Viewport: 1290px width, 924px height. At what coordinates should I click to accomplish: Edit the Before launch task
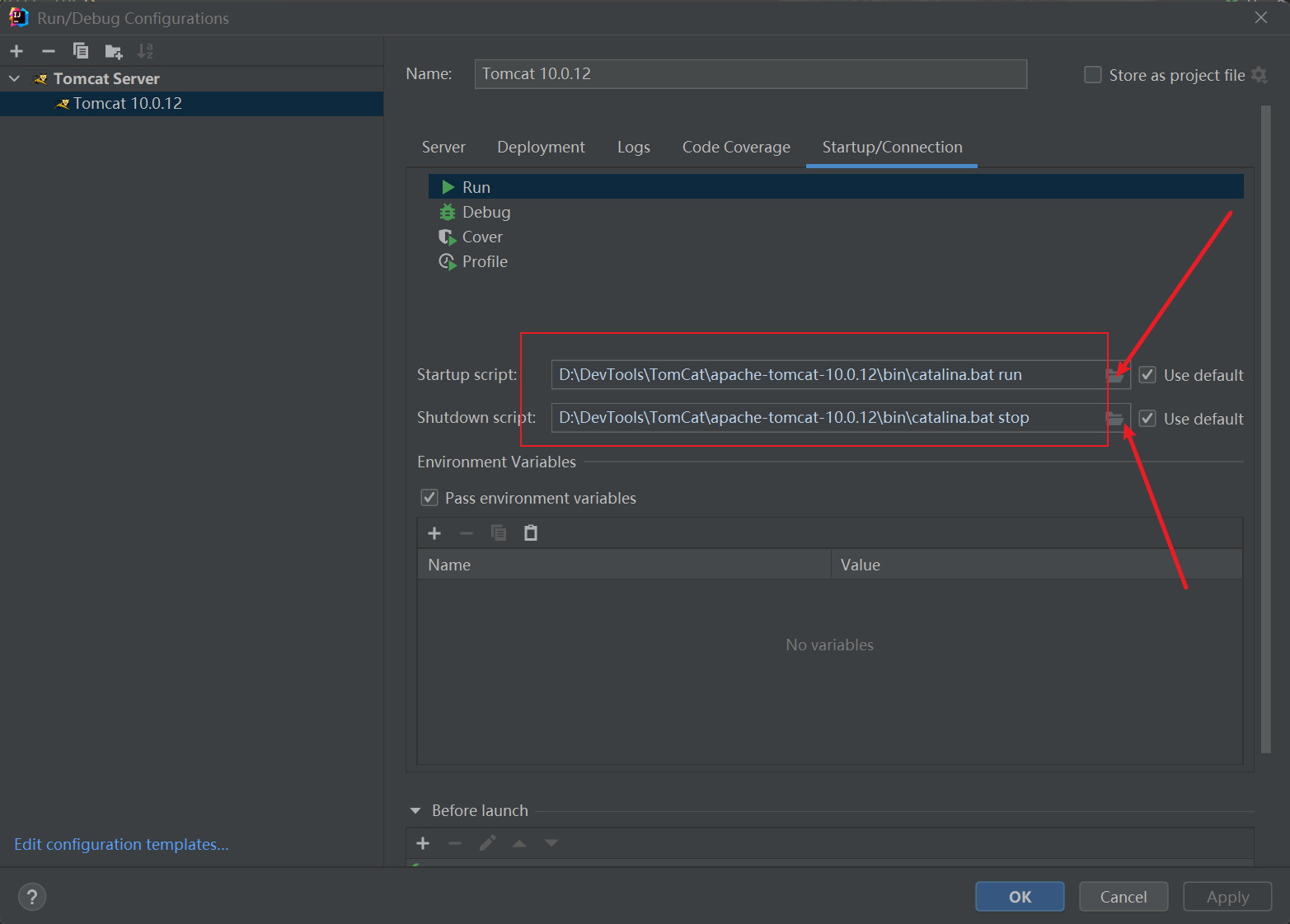[487, 843]
